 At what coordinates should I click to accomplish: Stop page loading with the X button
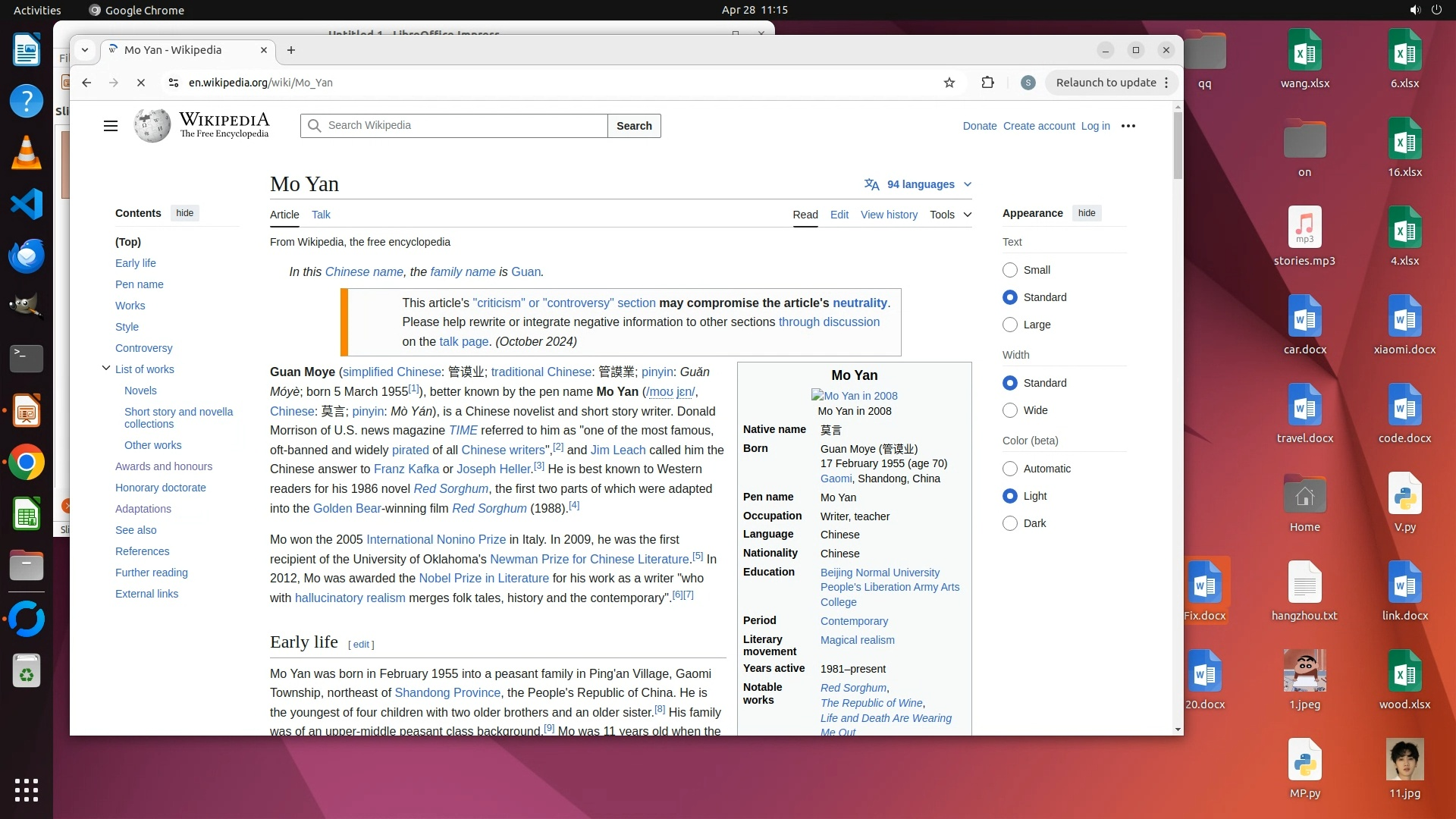(141, 83)
